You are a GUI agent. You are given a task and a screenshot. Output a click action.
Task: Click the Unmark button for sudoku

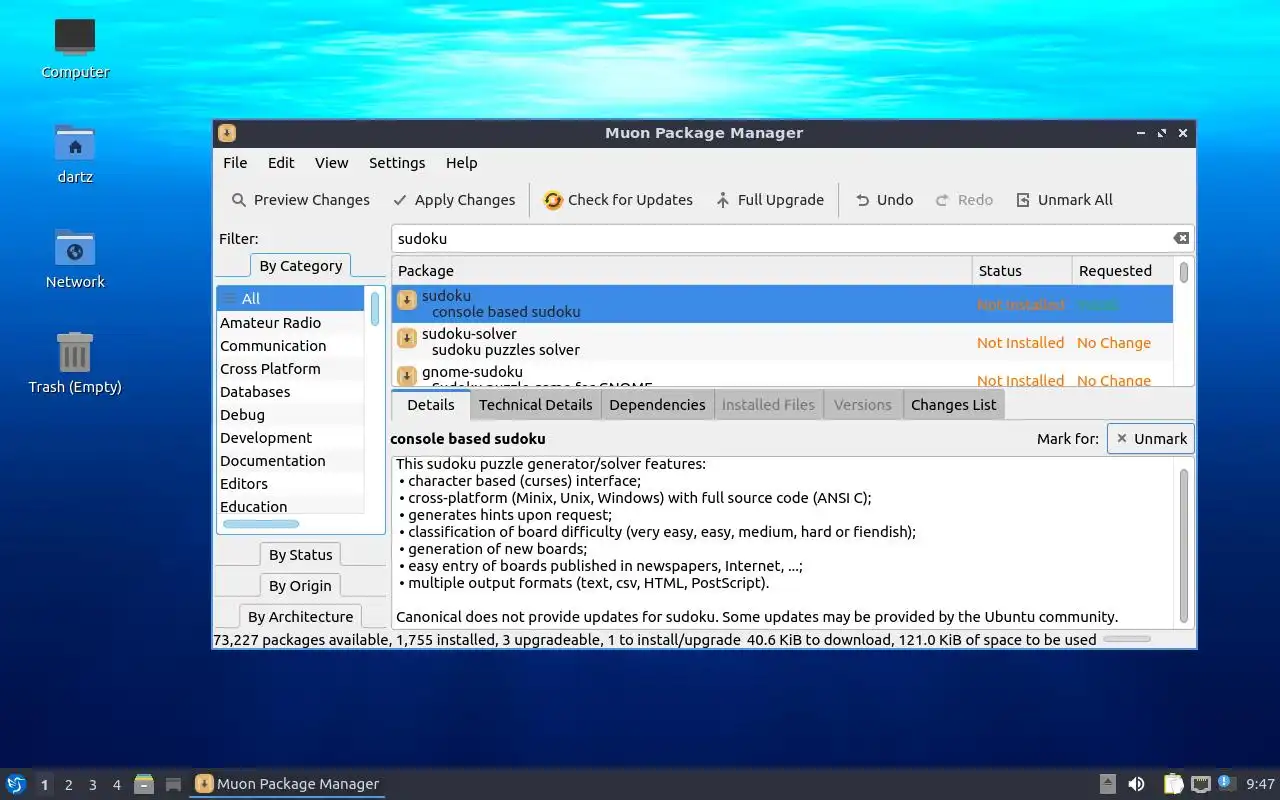point(1150,439)
